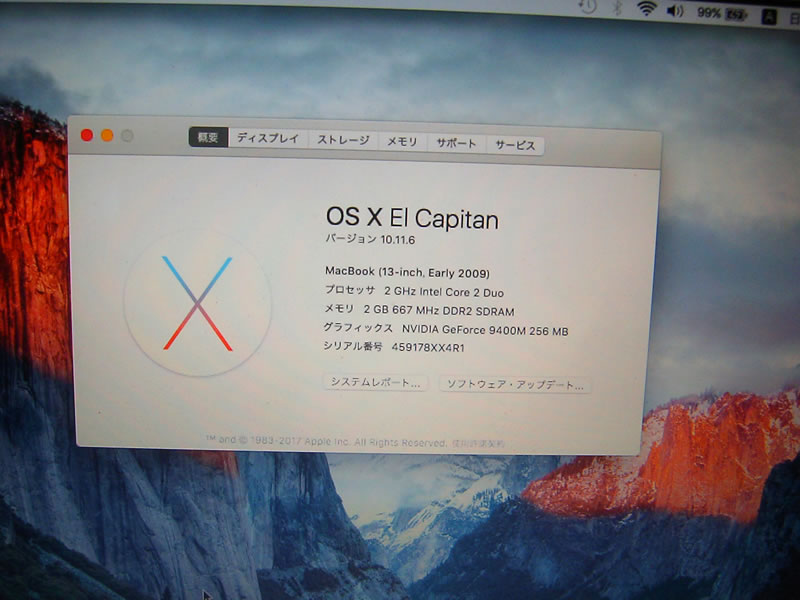
Task: Open the input source 'A' menu icon
Action: tap(769, 17)
